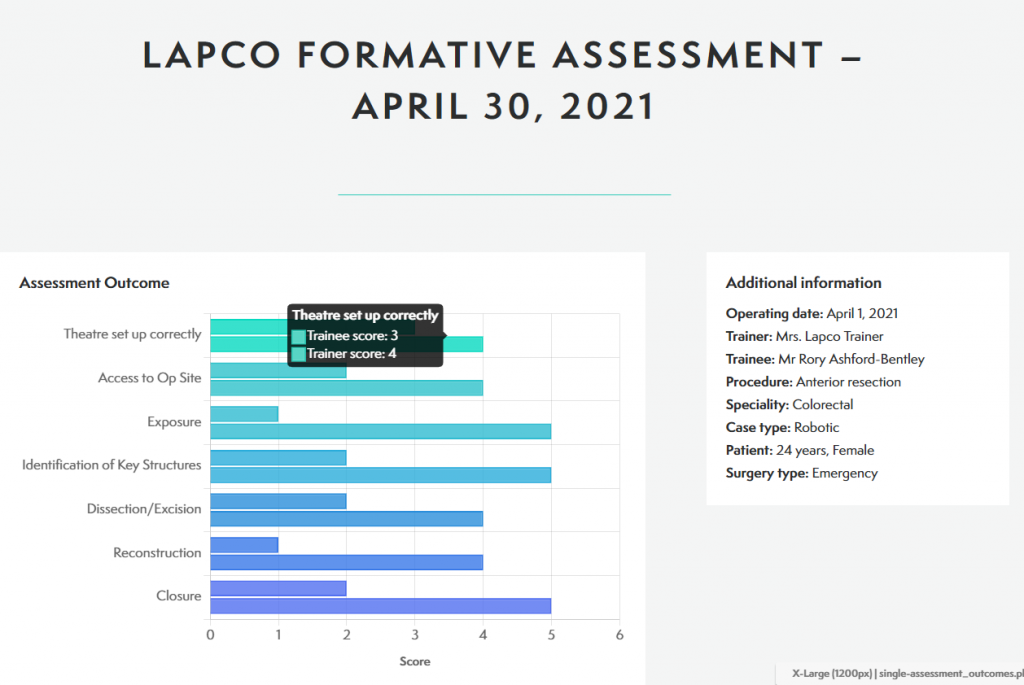
Task: Click the 'Identification of Key Structures' label
Action: click(x=112, y=464)
